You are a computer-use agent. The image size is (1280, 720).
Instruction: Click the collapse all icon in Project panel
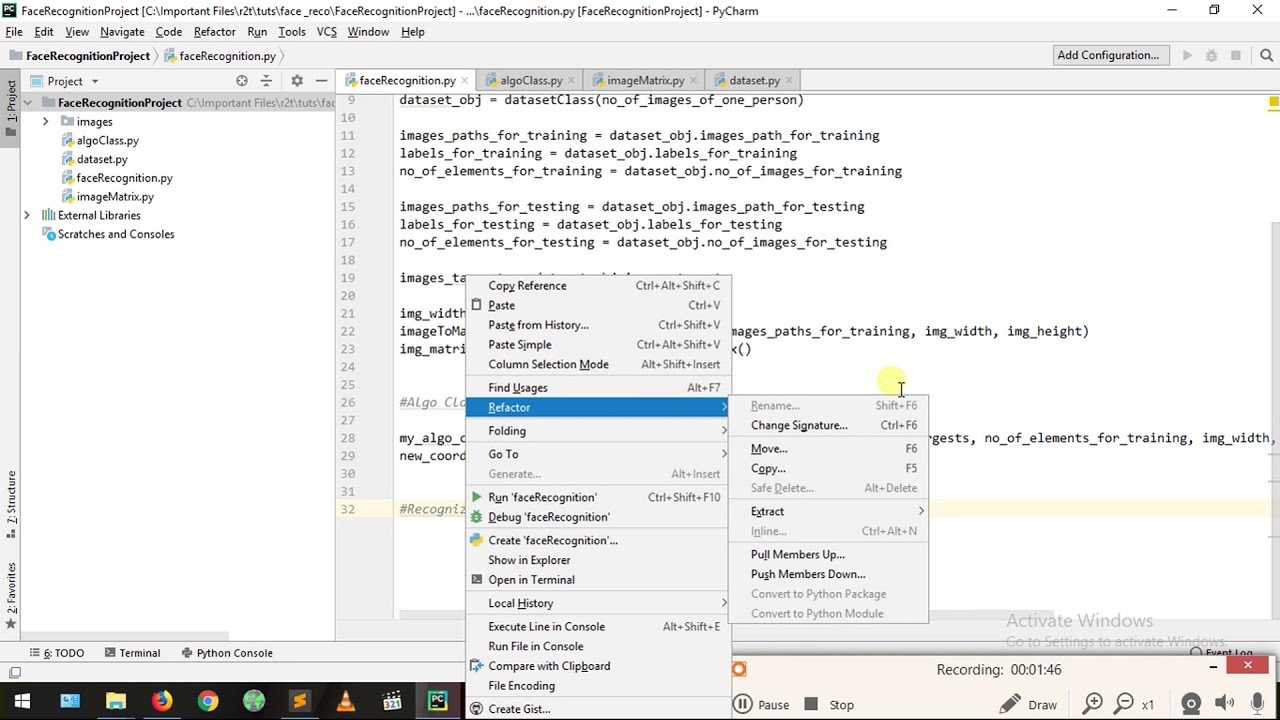[x=266, y=80]
